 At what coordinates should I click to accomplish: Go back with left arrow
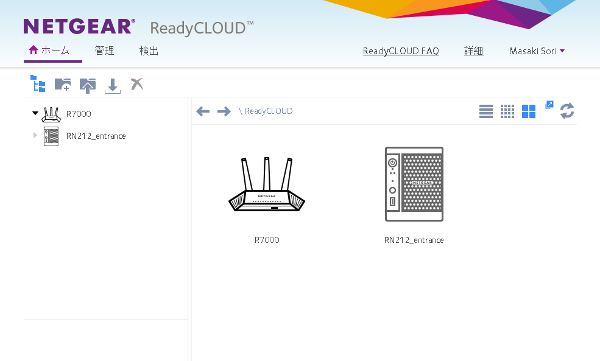click(x=203, y=111)
